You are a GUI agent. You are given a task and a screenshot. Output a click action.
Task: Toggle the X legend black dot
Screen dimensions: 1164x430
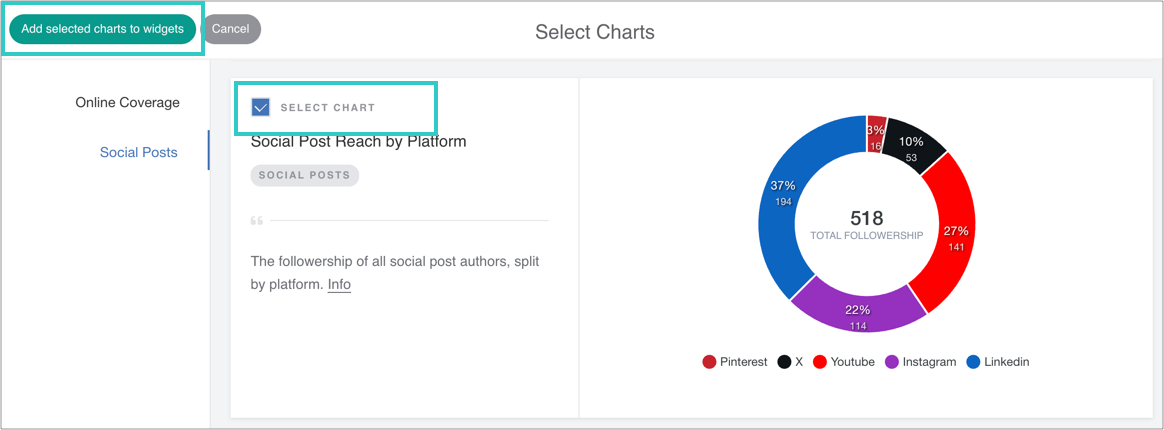(x=785, y=362)
